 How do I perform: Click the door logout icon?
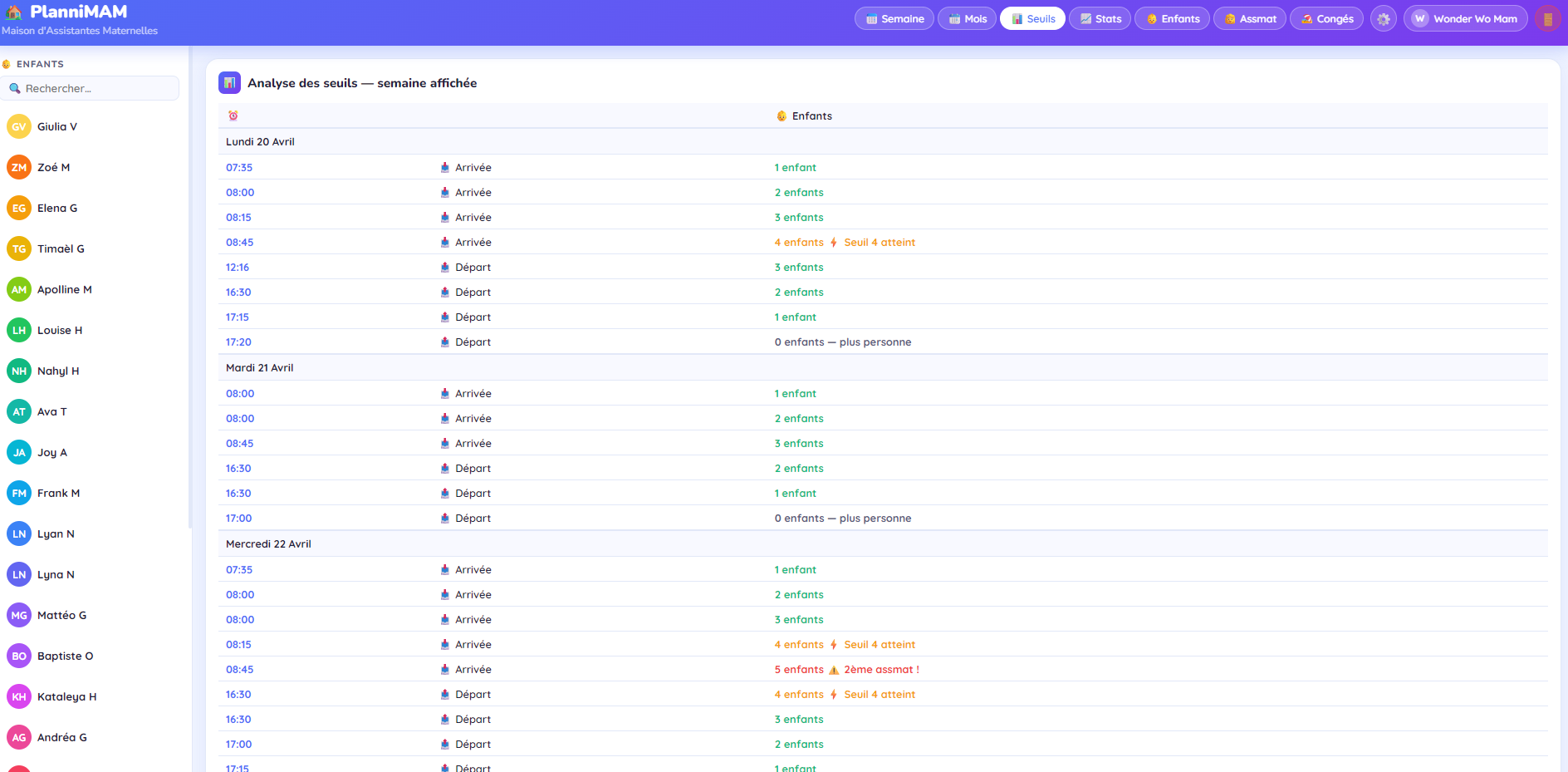tap(1547, 18)
